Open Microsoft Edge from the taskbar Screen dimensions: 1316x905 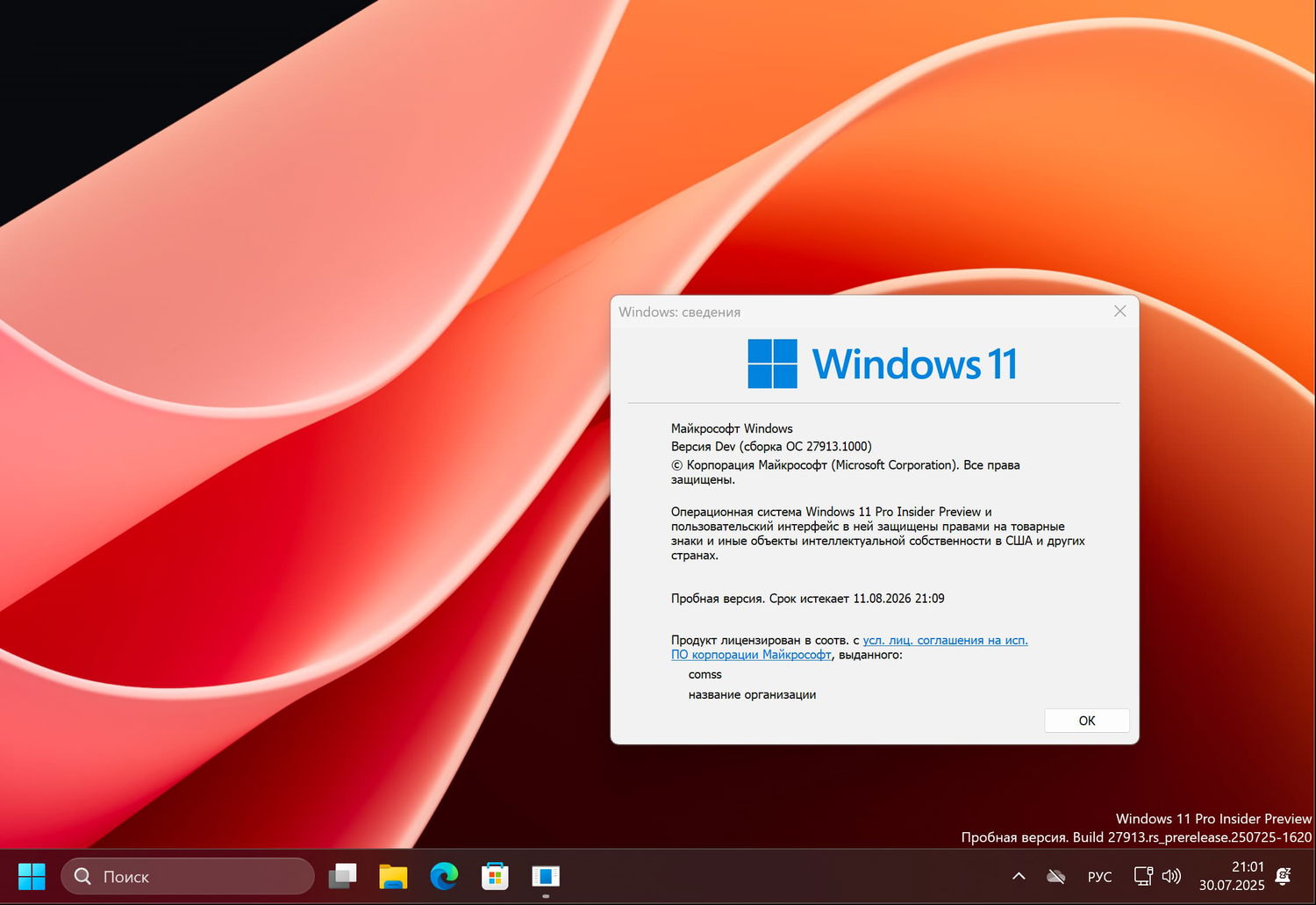(x=444, y=875)
